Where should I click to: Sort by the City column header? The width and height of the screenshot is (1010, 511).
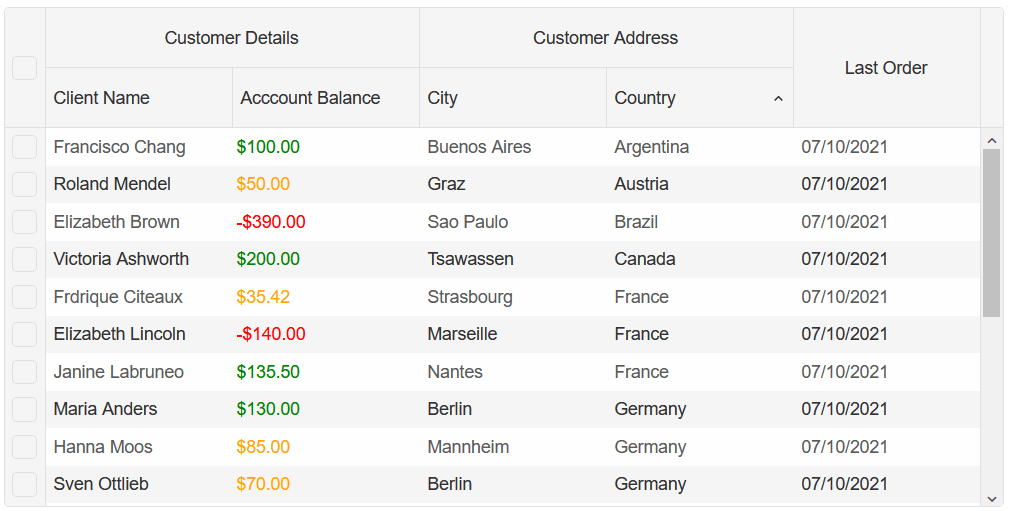[x=513, y=98]
